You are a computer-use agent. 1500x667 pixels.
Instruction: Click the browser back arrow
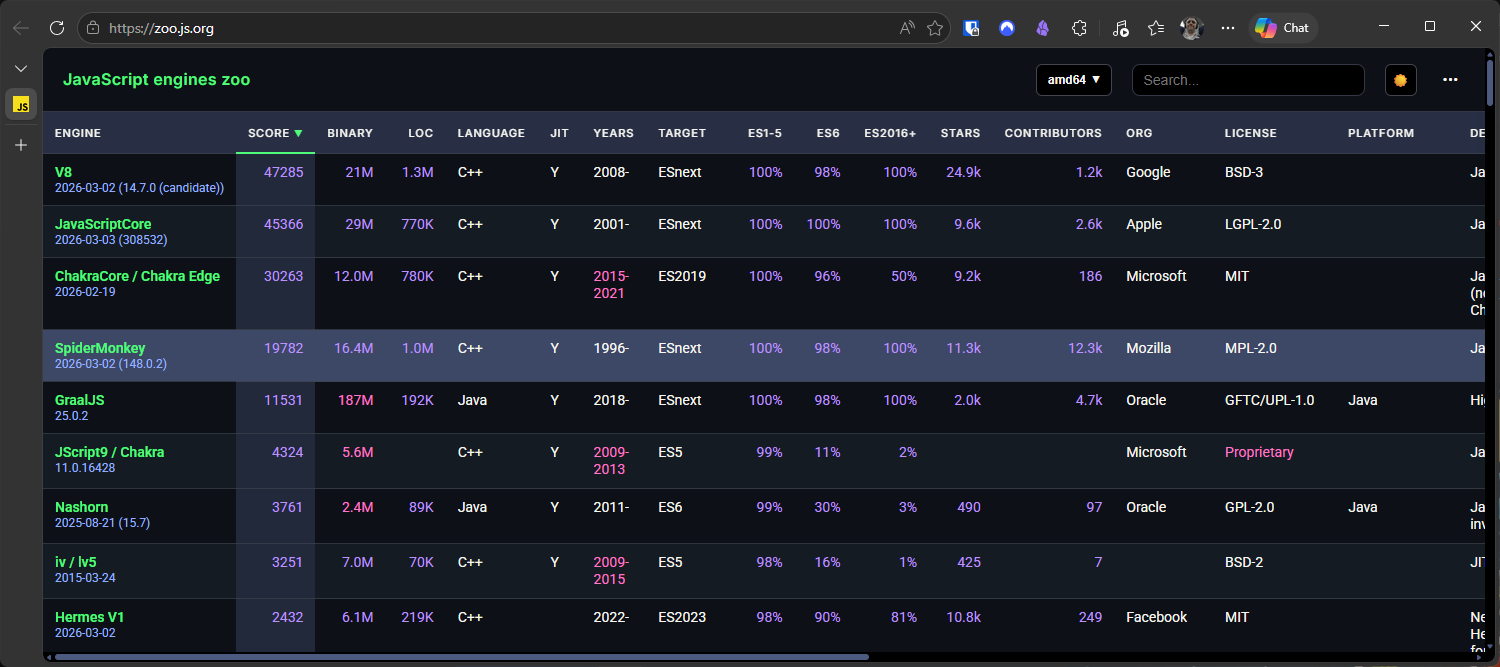(x=21, y=28)
